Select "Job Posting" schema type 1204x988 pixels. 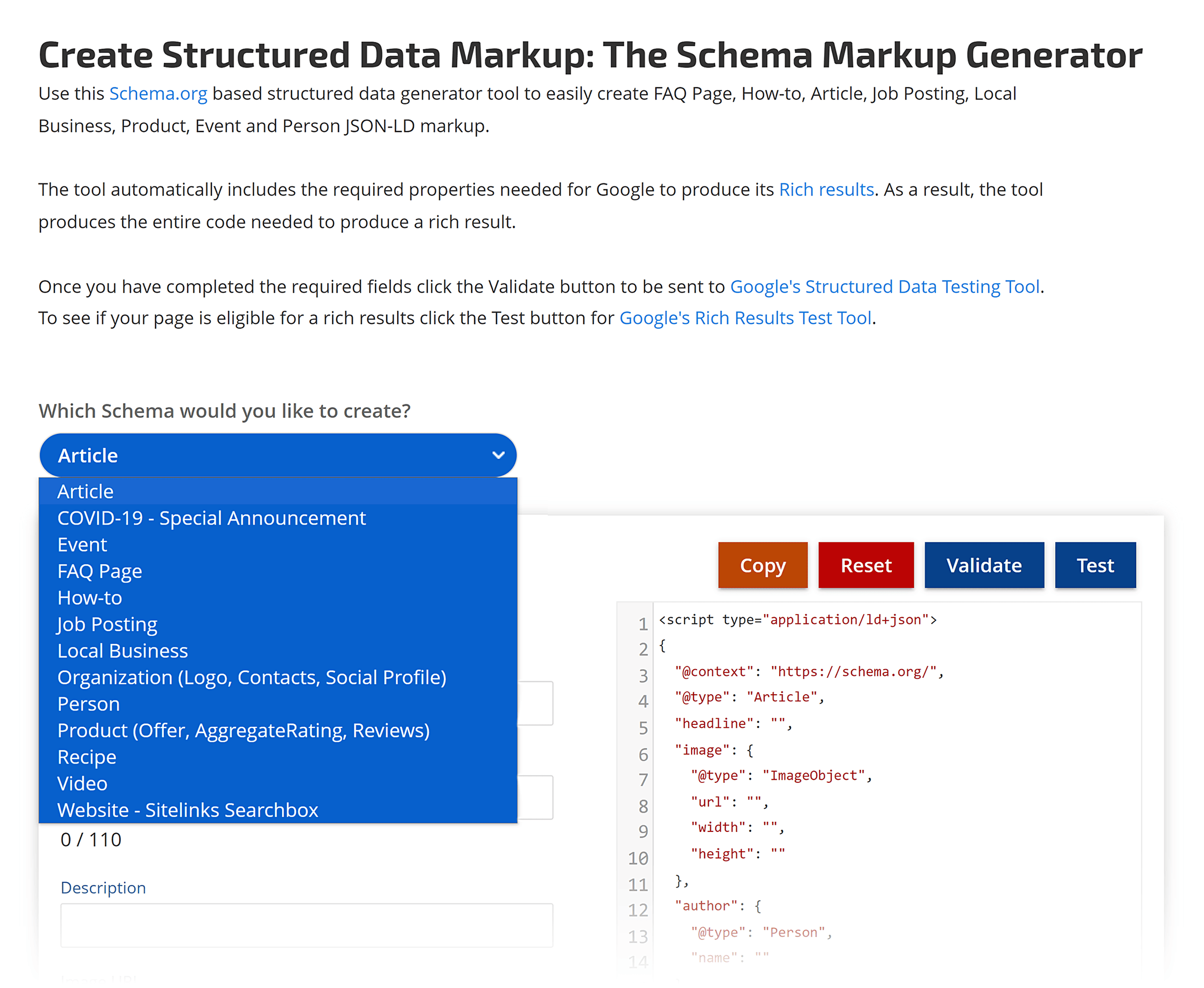coord(107,624)
